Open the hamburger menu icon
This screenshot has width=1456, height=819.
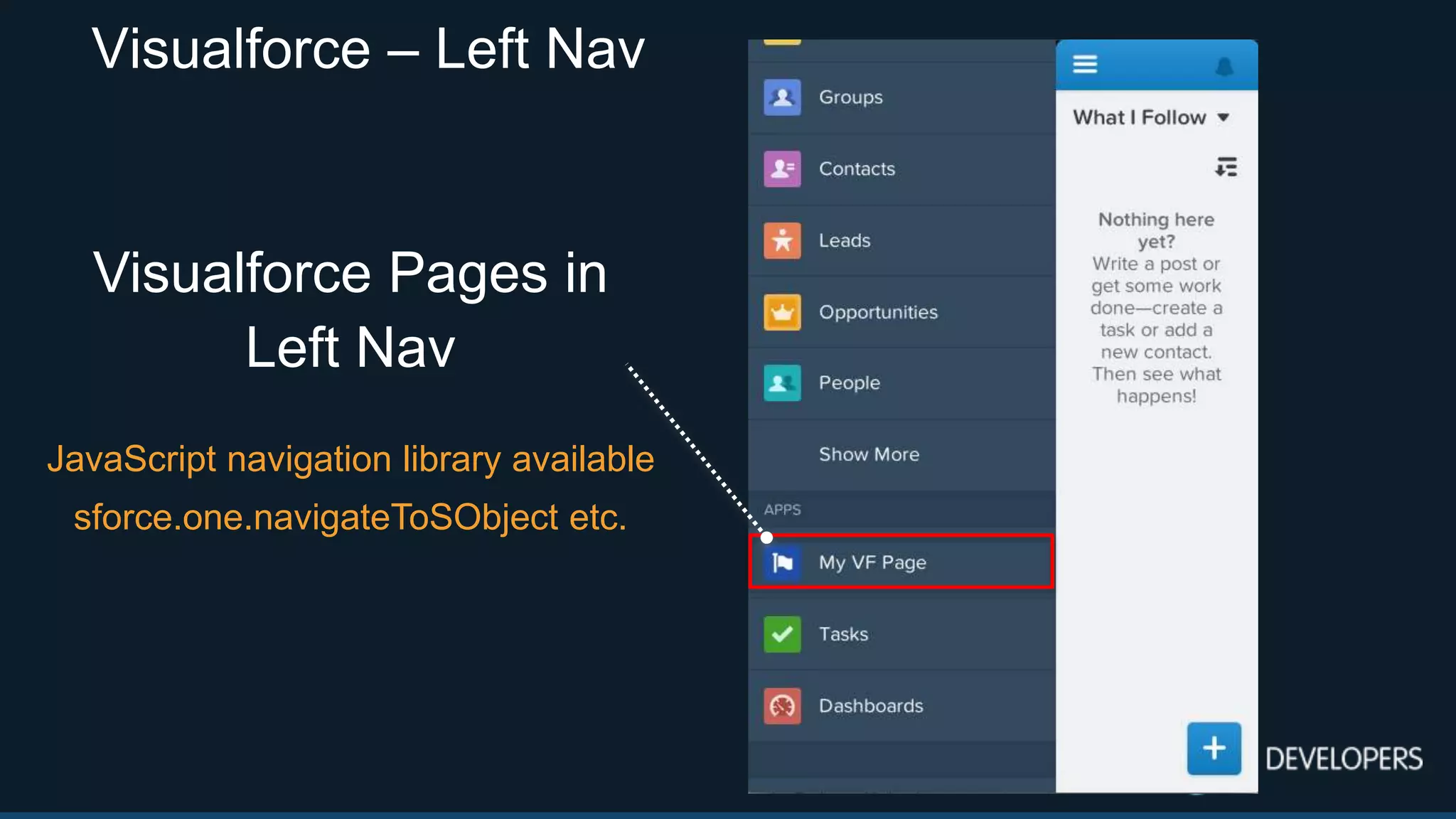pos(1085,64)
